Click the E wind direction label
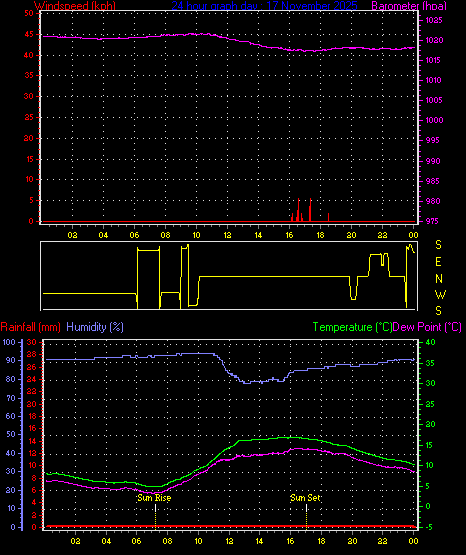The height and width of the screenshot is (555, 466). click(438, 262)
